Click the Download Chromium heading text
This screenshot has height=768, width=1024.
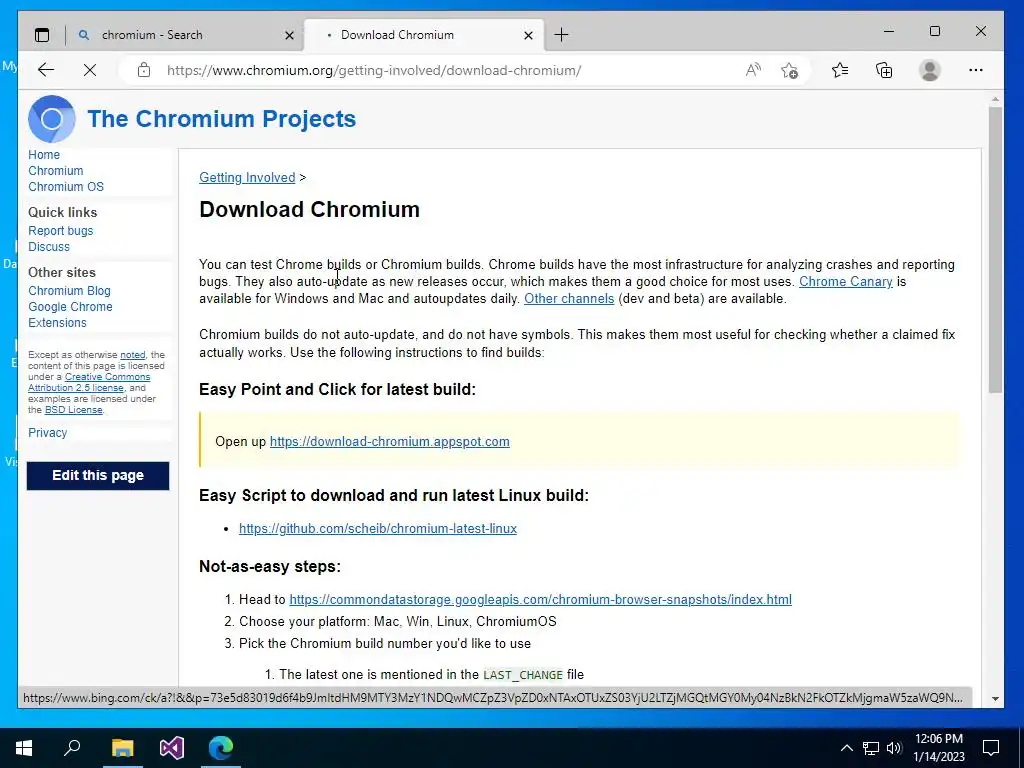(310, 210)
